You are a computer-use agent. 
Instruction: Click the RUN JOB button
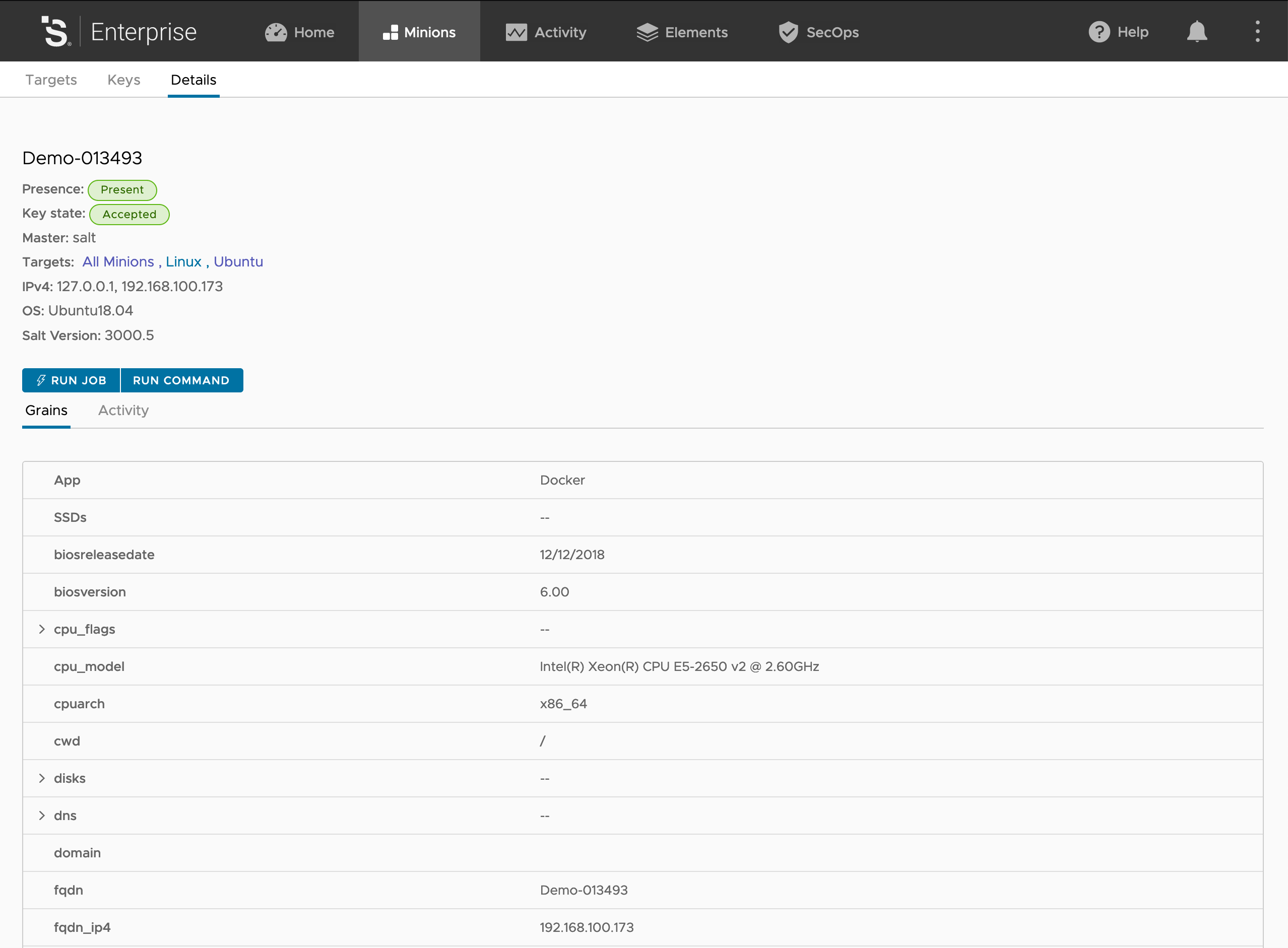pyautogui.click(x=71, y=380)
